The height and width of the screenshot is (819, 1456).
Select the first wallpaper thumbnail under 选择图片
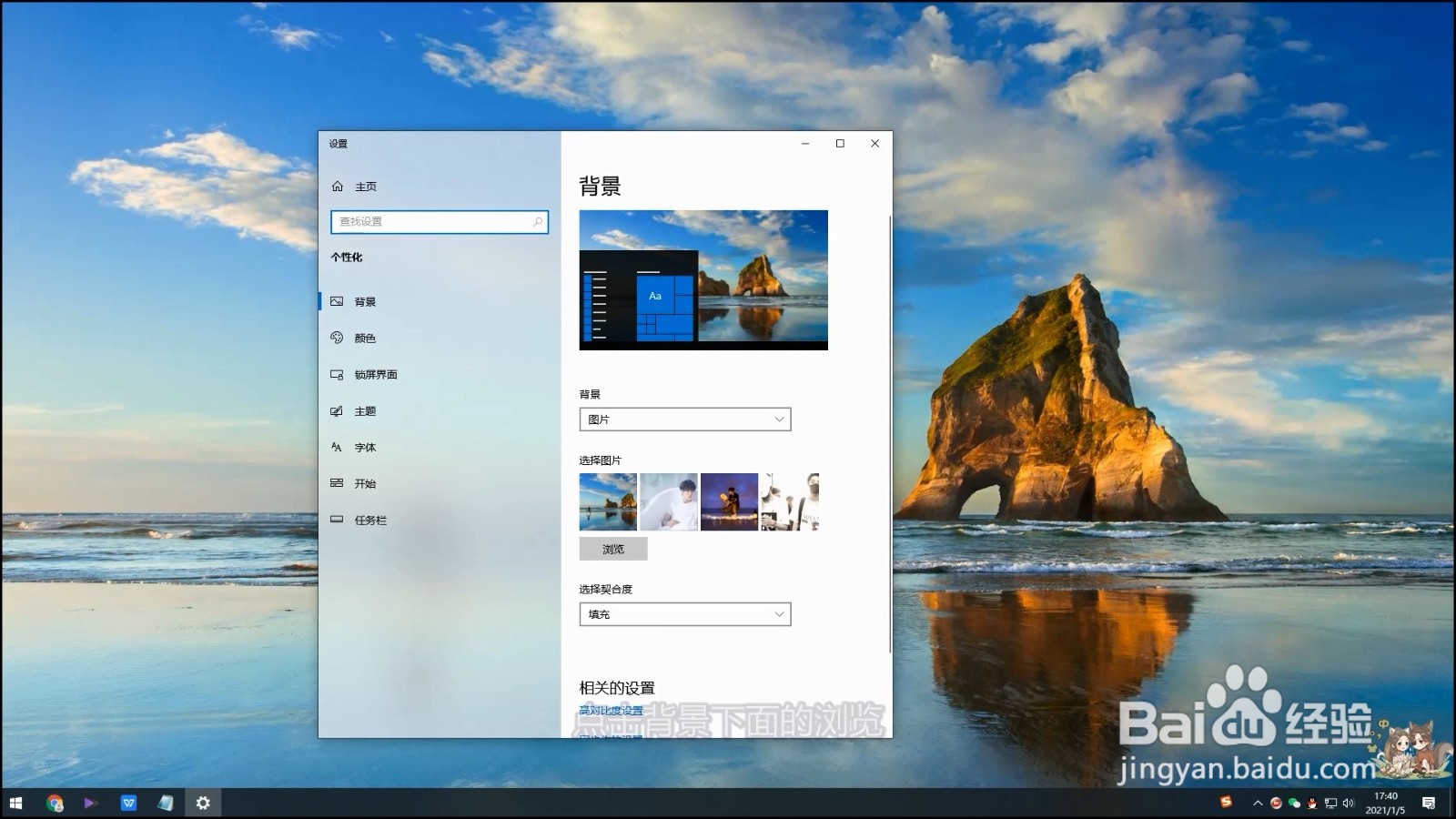tap(607, 501)
